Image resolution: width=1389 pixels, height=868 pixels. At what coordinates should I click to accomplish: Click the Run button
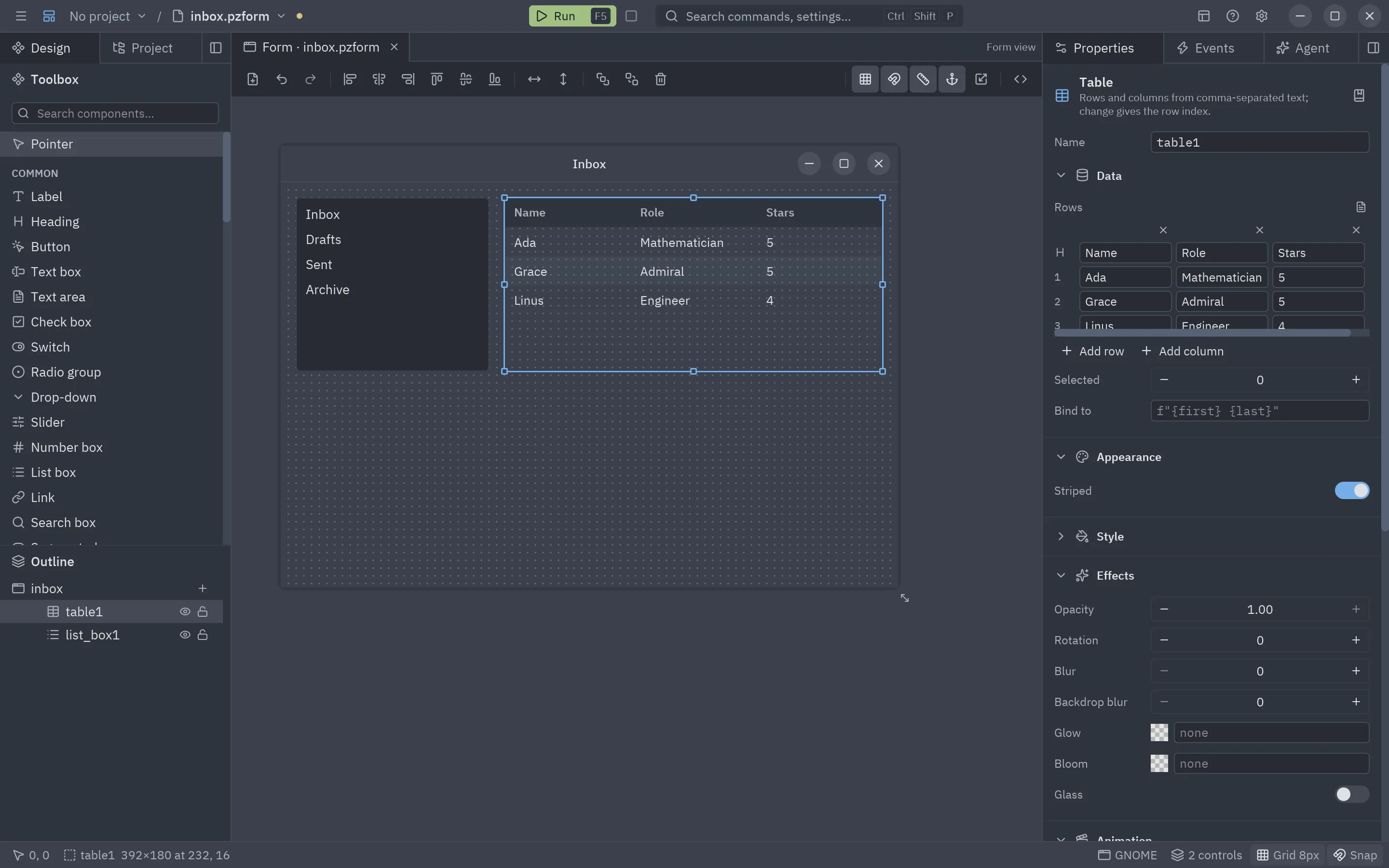(572, 16)
